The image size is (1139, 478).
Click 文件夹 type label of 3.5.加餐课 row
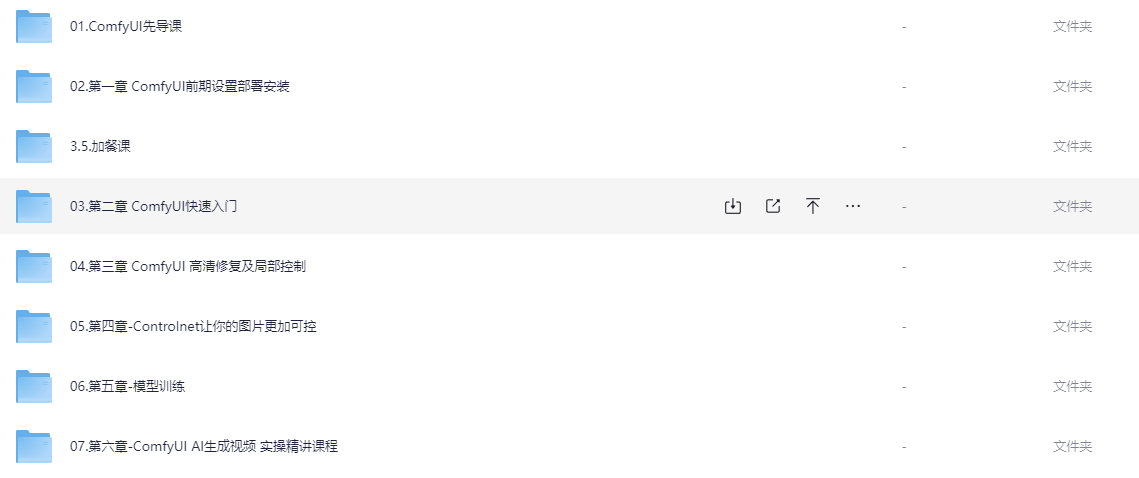pos(1072,146)
